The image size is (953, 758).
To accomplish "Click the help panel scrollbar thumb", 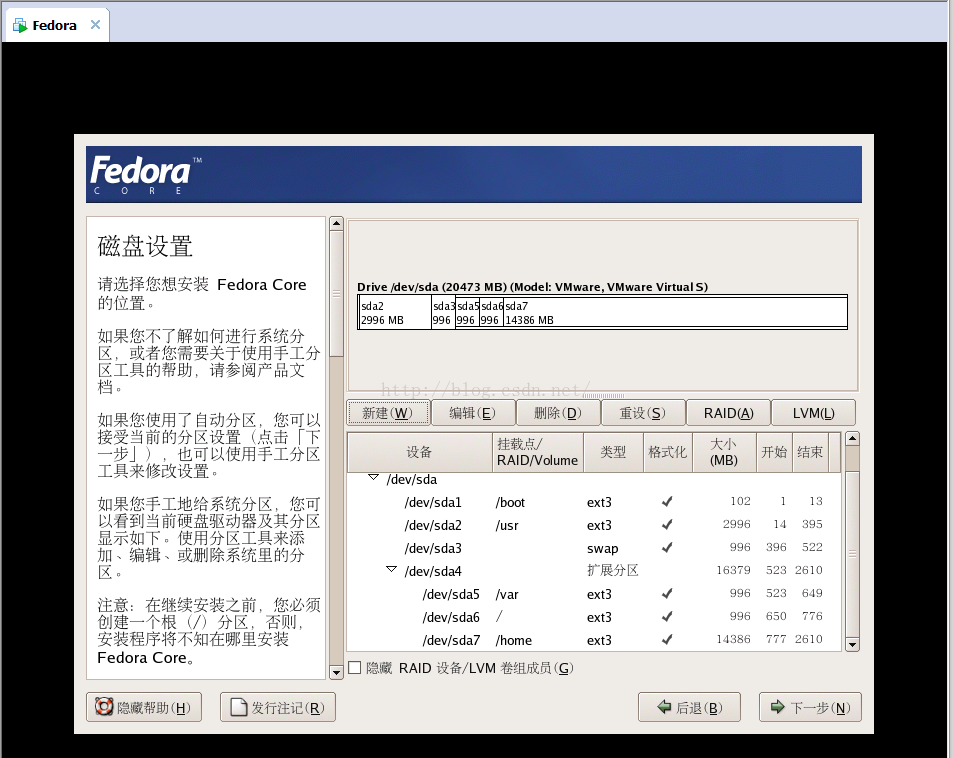I will tap(336, 294).
